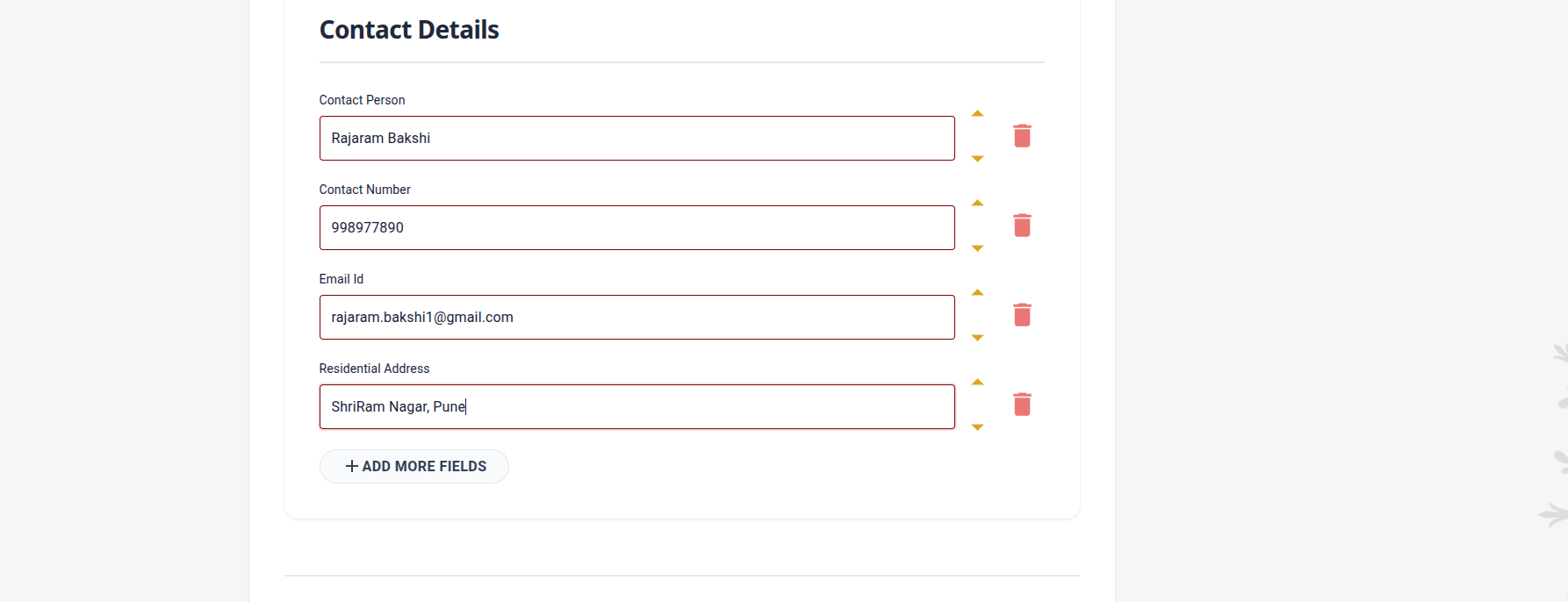
Task: Select the Email Id input field
Action: coord(637,318)
